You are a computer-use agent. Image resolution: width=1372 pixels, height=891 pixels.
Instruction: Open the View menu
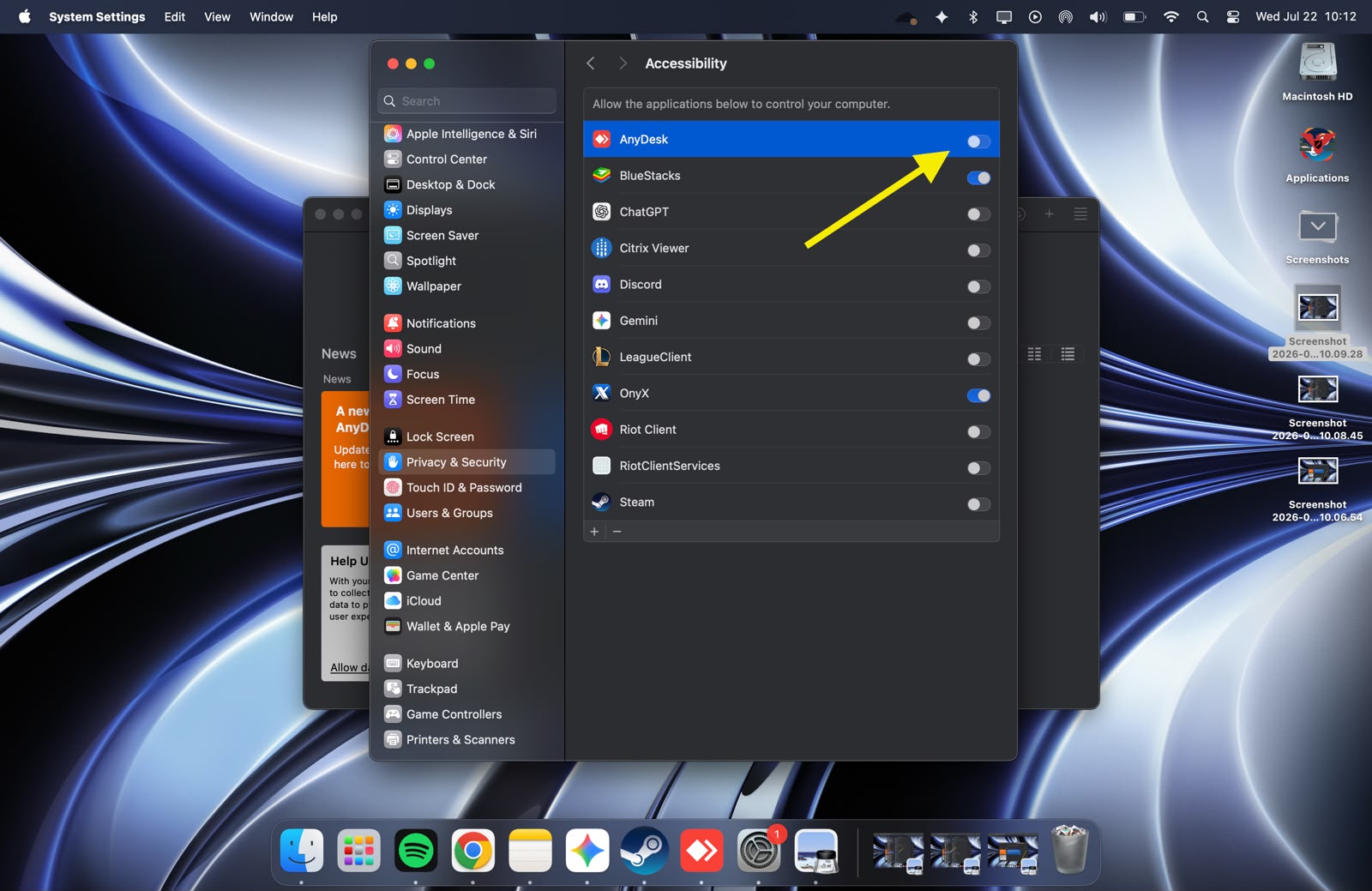[x=217, y=17]
